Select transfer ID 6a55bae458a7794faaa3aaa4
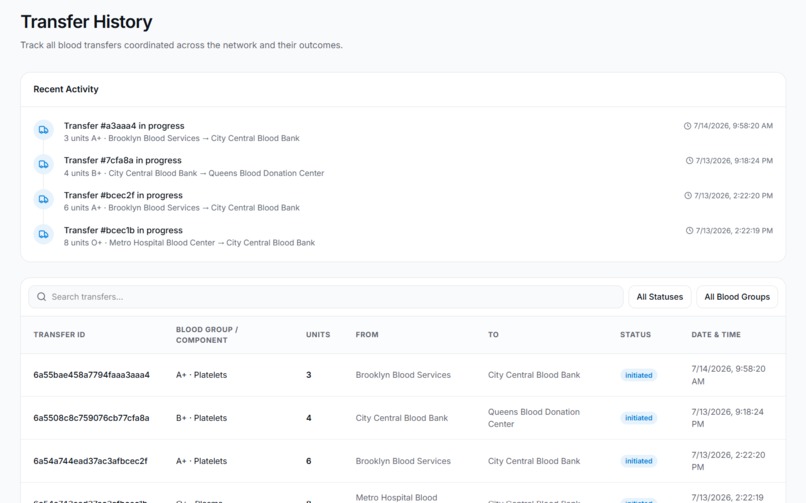Image resolution: width=806 pixels, height=503 pixels. 91,375
